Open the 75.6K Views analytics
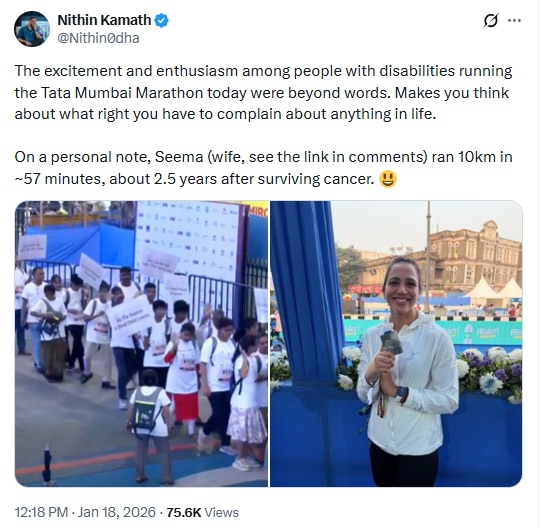The image size is (548, 528). (x=202, y=512)
